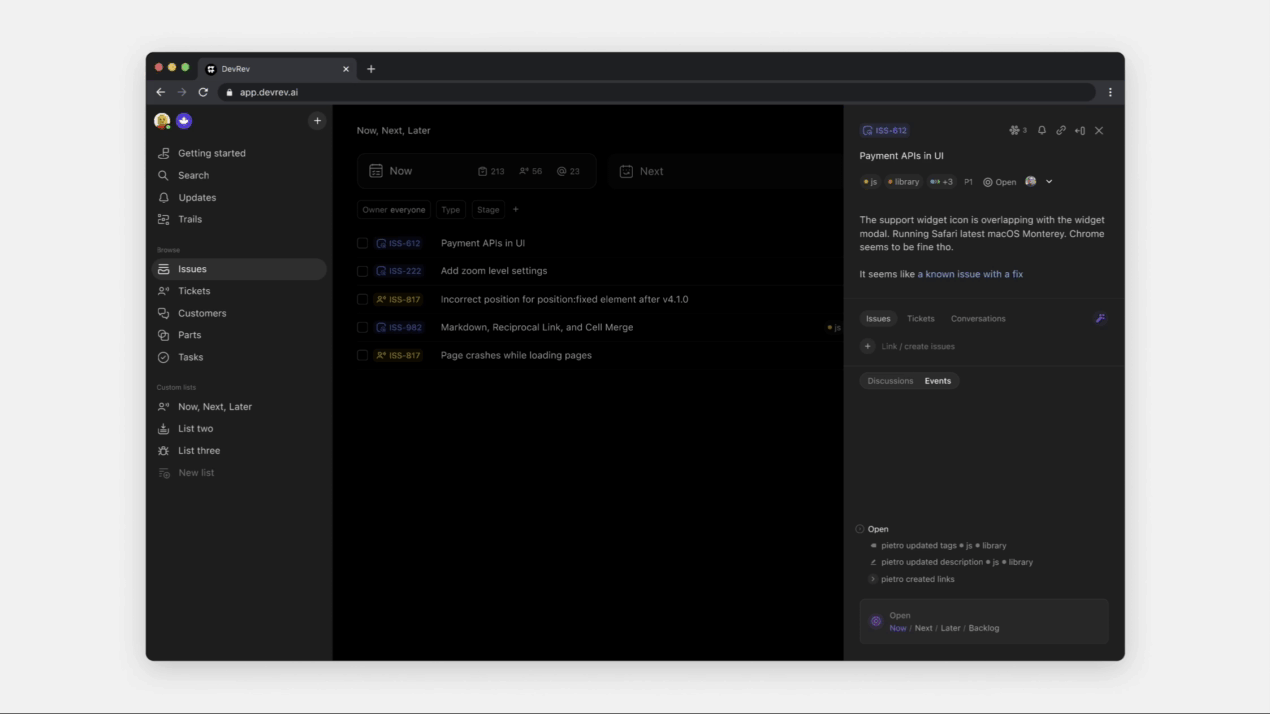
Task: Click the blue organization logo icon
Action: coord(184,121)
